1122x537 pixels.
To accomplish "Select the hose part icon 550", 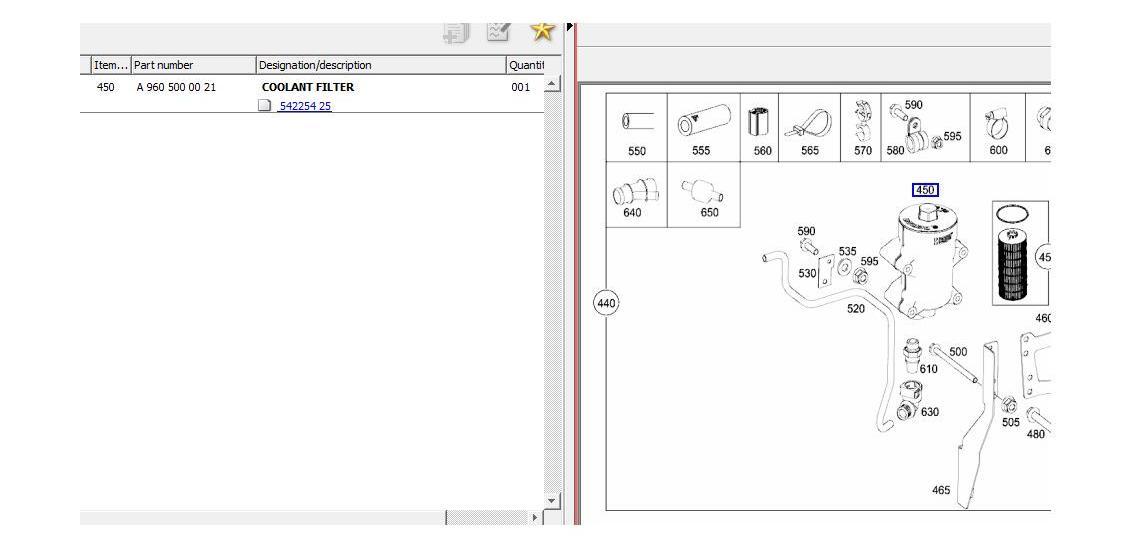I will point(637,122).
